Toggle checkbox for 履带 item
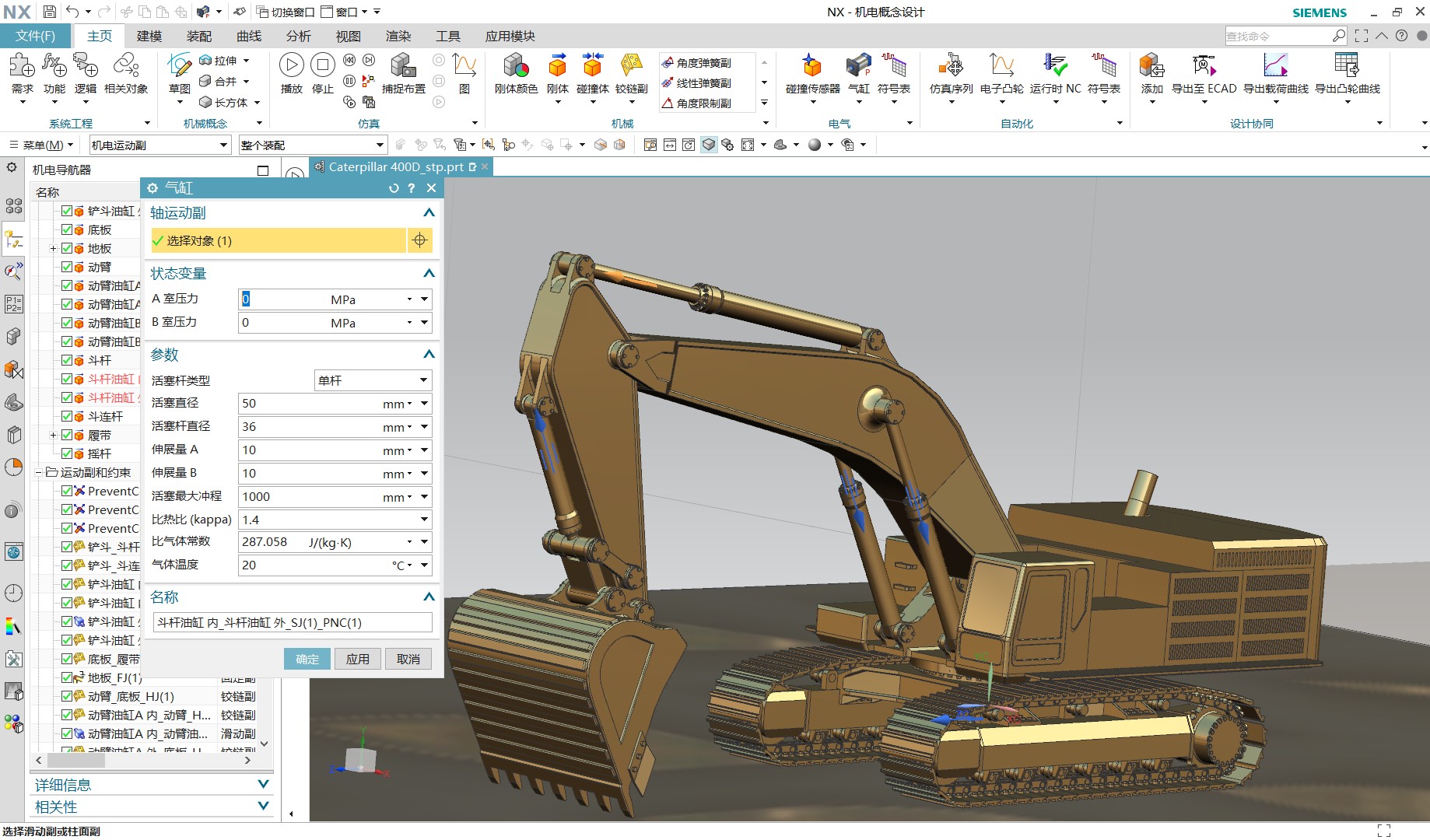1430x840 pixels. point(67,435)
